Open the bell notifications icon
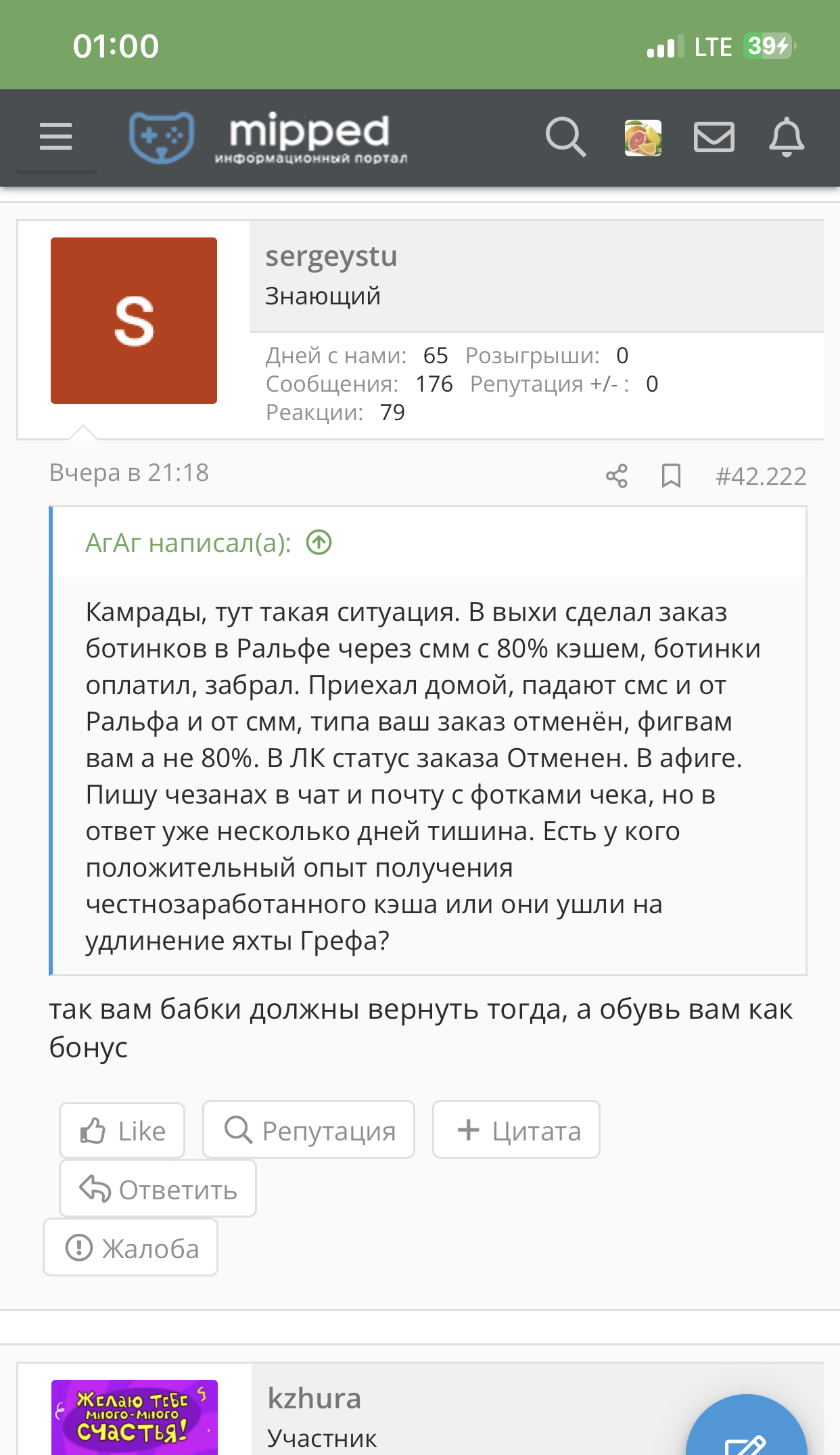The height and width of the screenshot is (1455, 840). tap(787, 137)
